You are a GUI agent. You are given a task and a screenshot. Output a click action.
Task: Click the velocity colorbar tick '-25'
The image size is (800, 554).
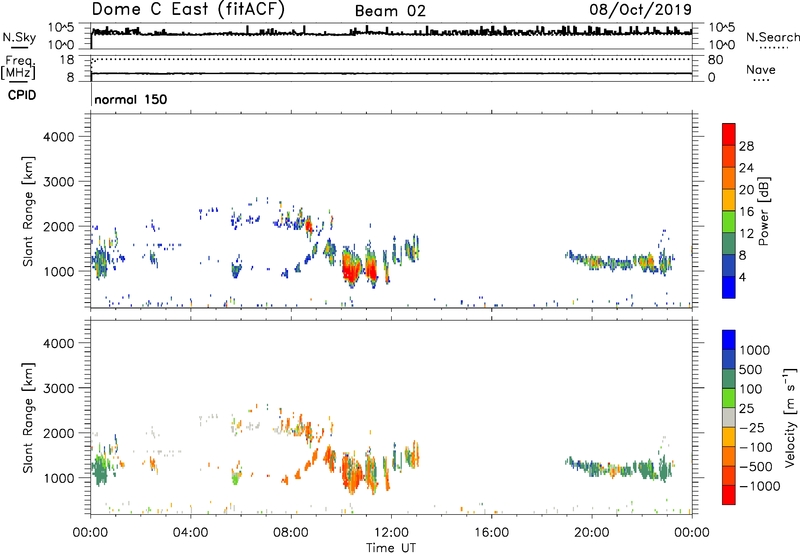coord(752,427)
